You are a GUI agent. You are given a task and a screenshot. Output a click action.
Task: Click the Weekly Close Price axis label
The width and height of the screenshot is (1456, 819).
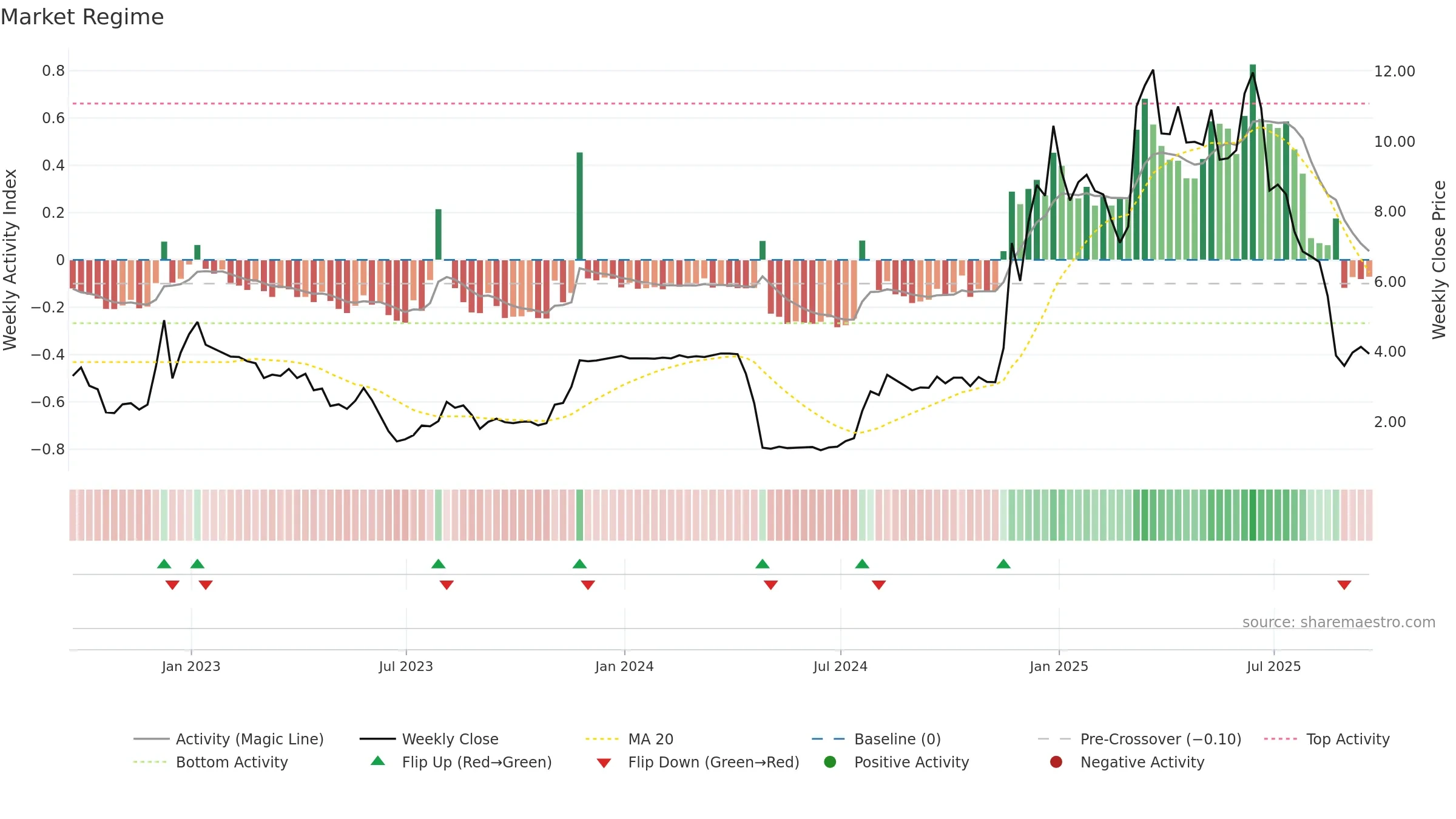point(1439,260)
